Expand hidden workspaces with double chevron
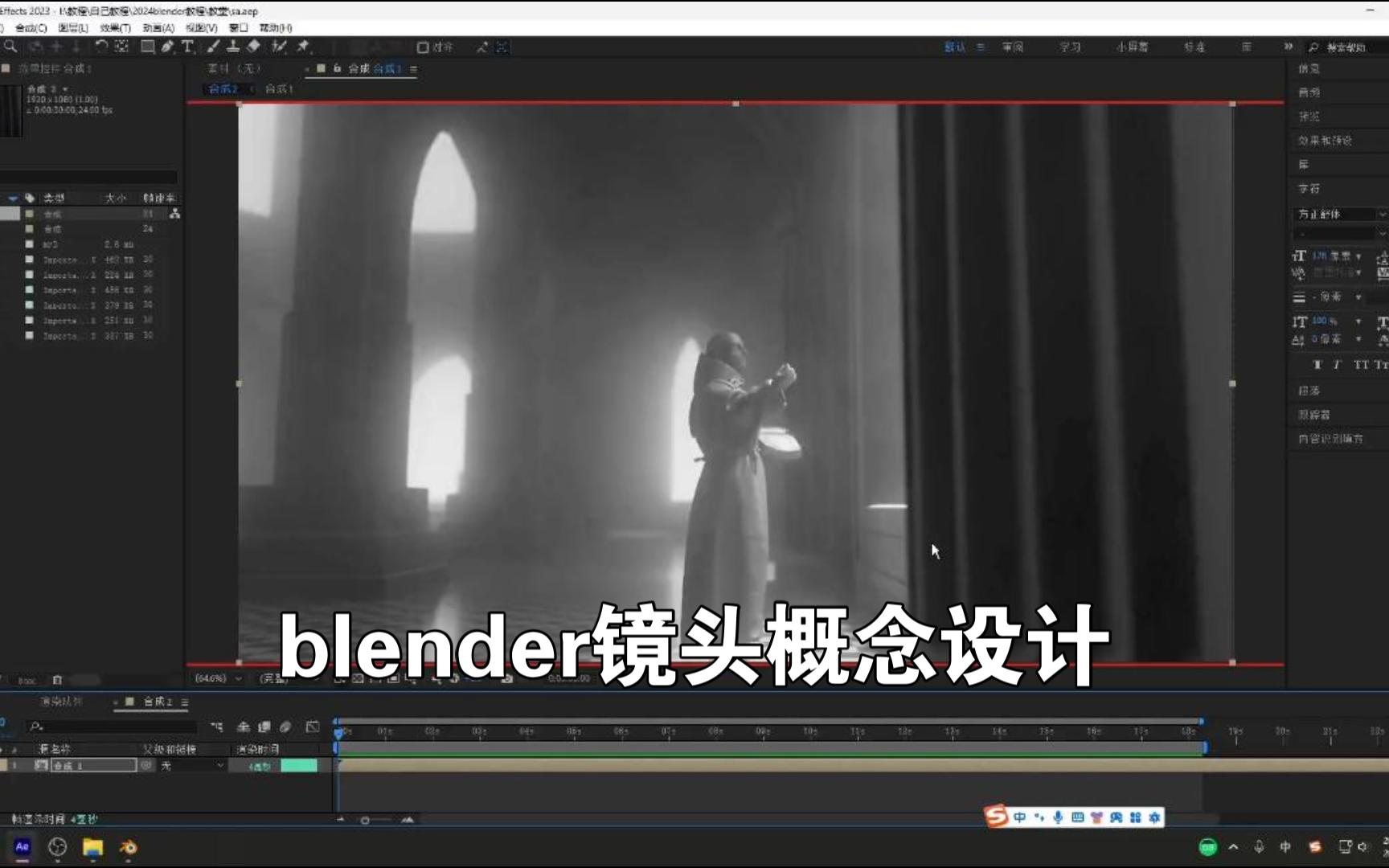 tap(1289, 47)
